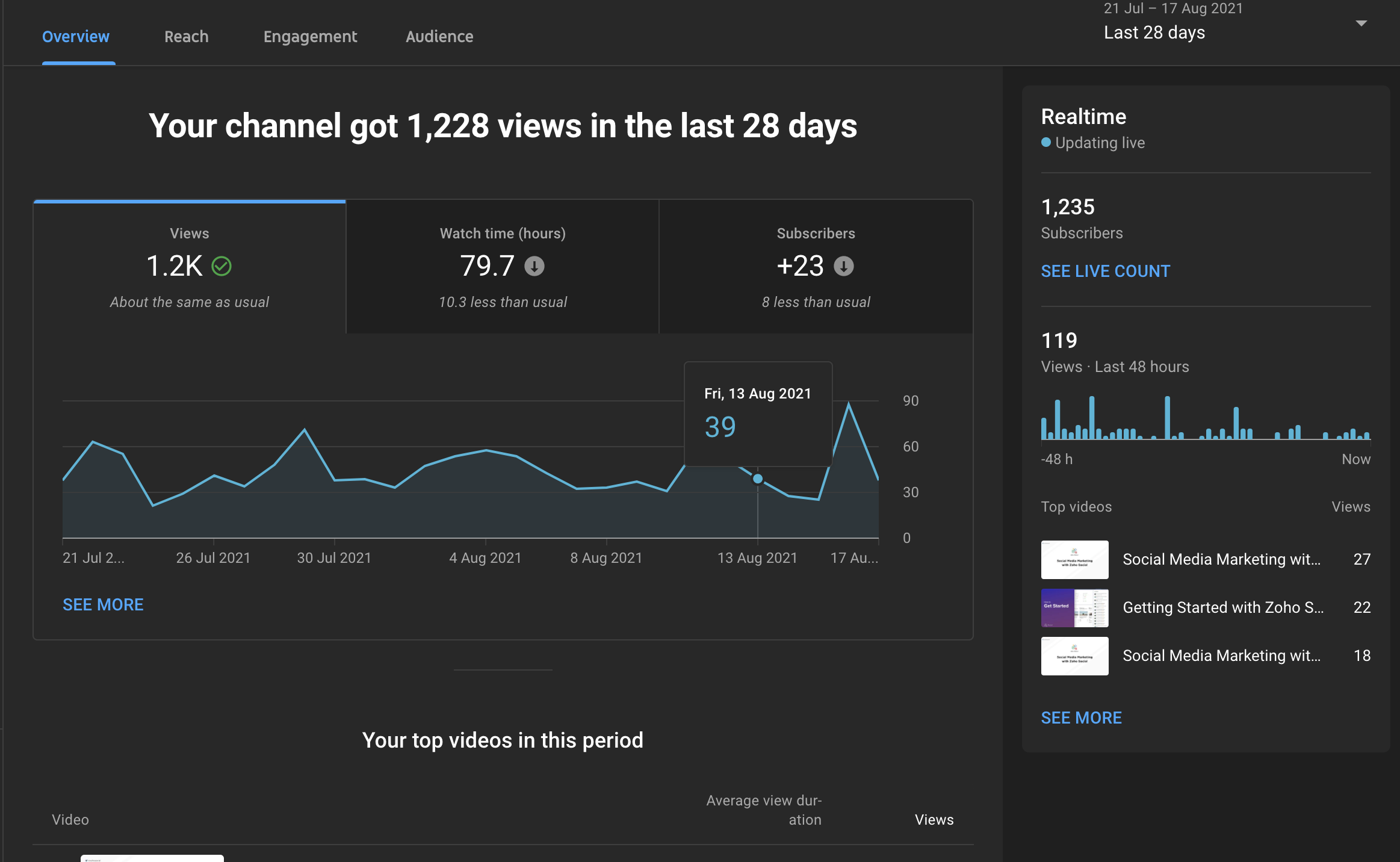The height and width of the screenshot is (862, 1400).
Task: Click the 17 Aug peak on views chart
Action: click(x=849, y=405)
